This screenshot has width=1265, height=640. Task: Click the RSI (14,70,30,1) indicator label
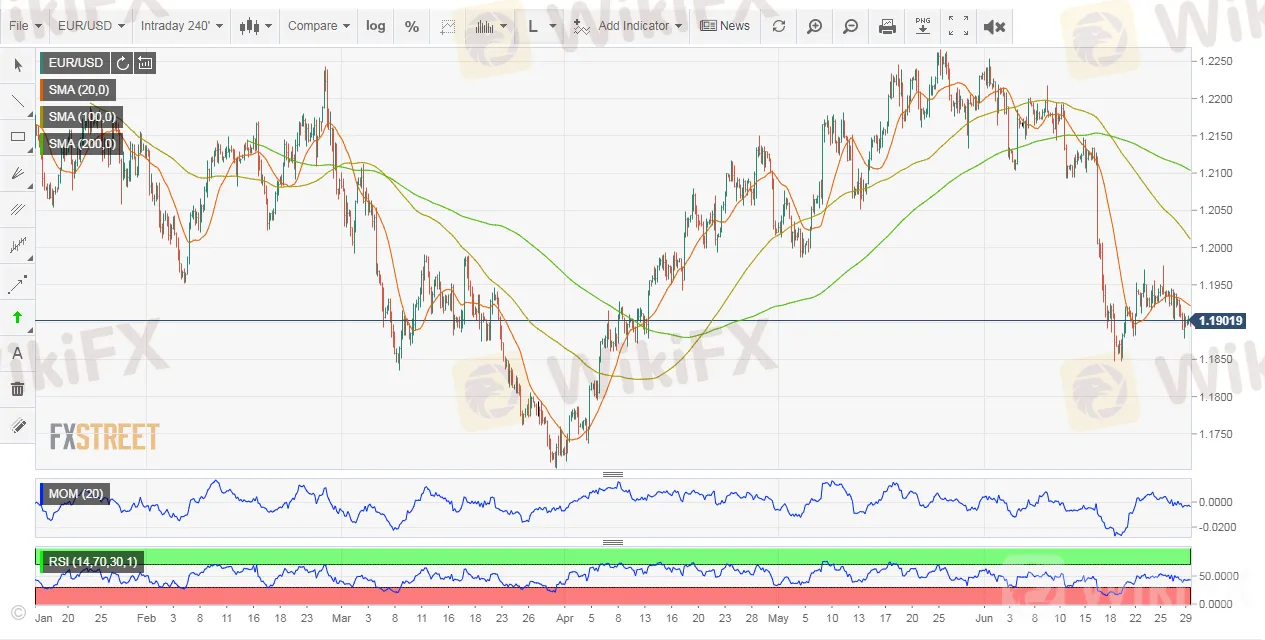94,562
